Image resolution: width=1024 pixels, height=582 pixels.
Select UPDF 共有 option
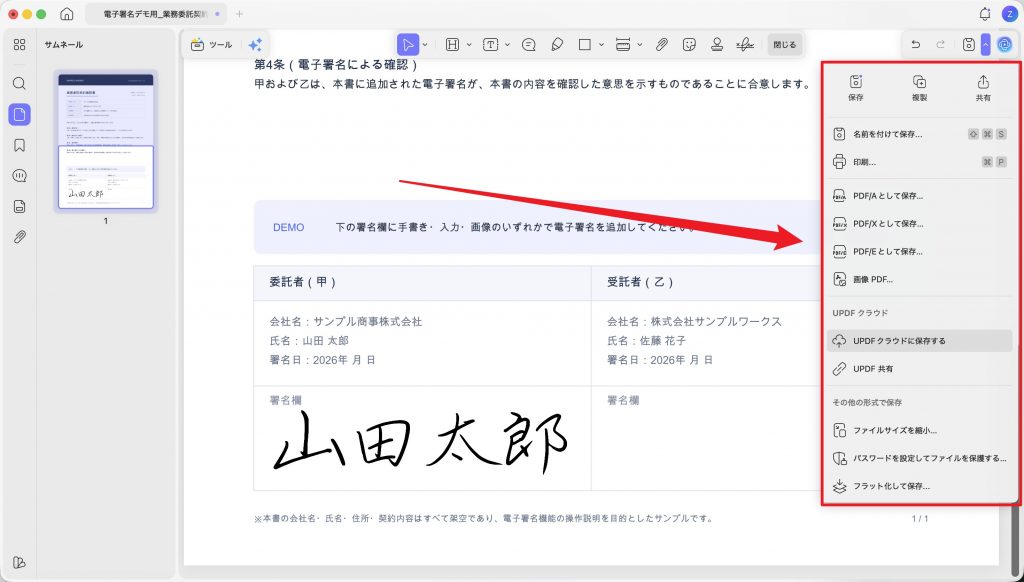click(920, 368)
